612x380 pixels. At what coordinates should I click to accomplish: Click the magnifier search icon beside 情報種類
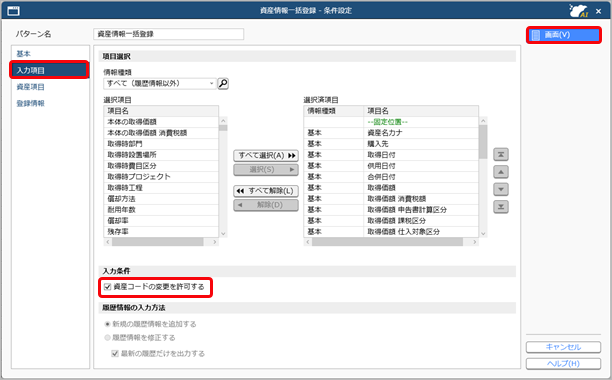coord(223,83)
